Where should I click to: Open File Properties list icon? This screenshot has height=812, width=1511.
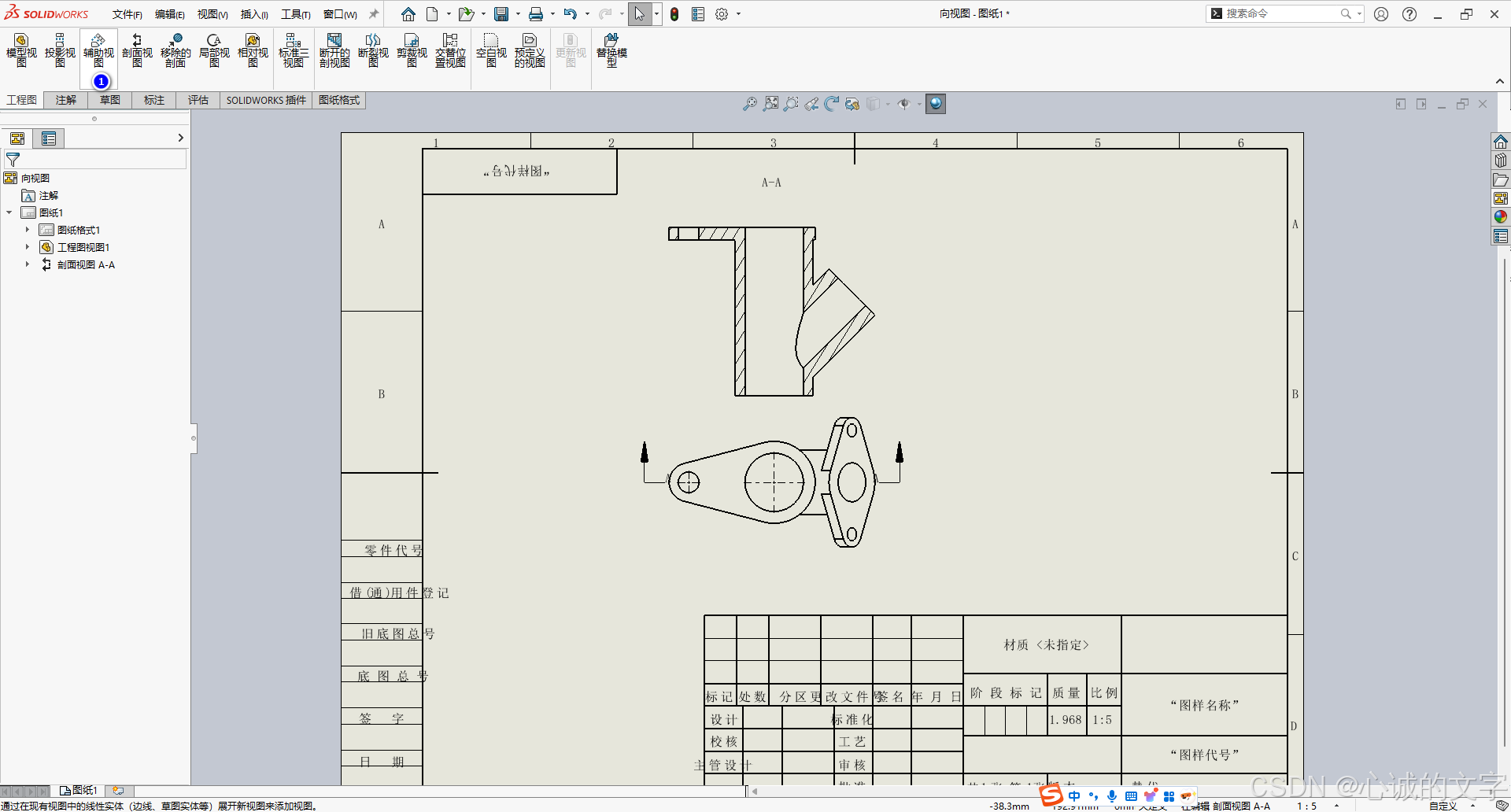pyautogui.click(x=698, y=14)
